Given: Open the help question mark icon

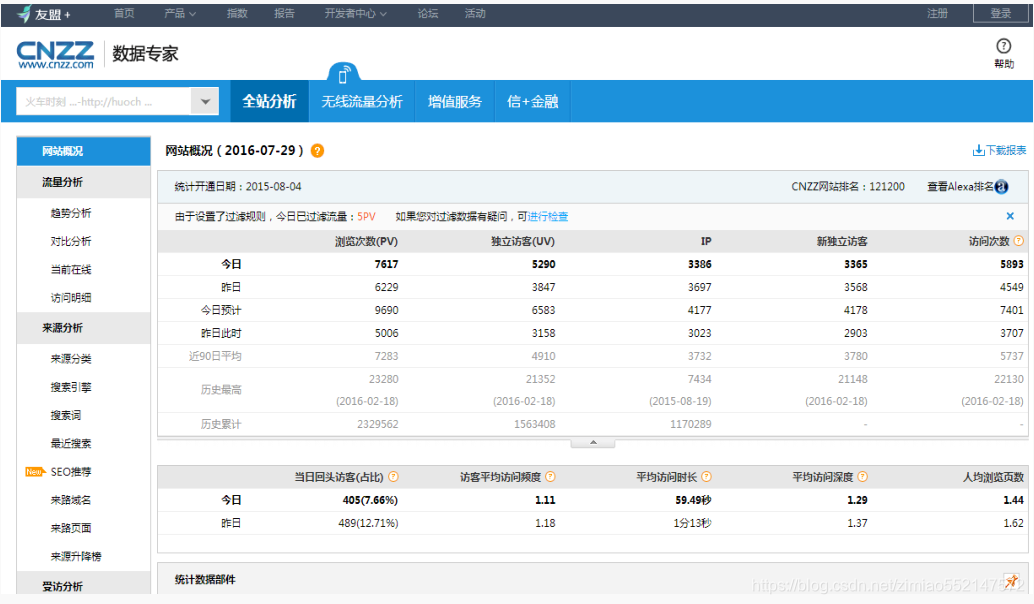Looking at the screenshot, I should tap(1003, 45).
